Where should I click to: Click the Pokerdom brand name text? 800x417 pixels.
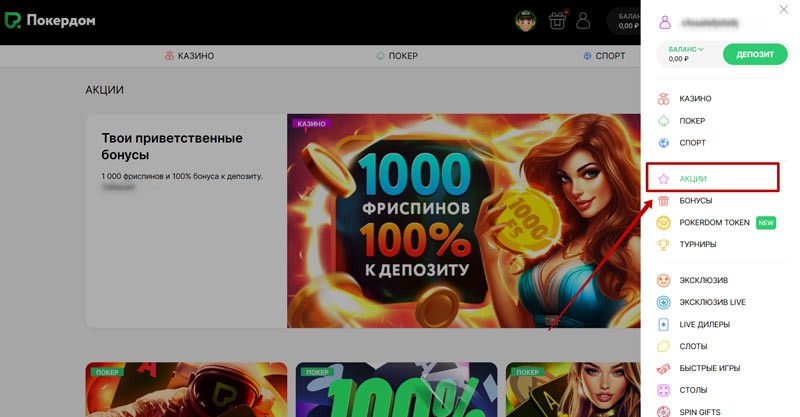61,20
